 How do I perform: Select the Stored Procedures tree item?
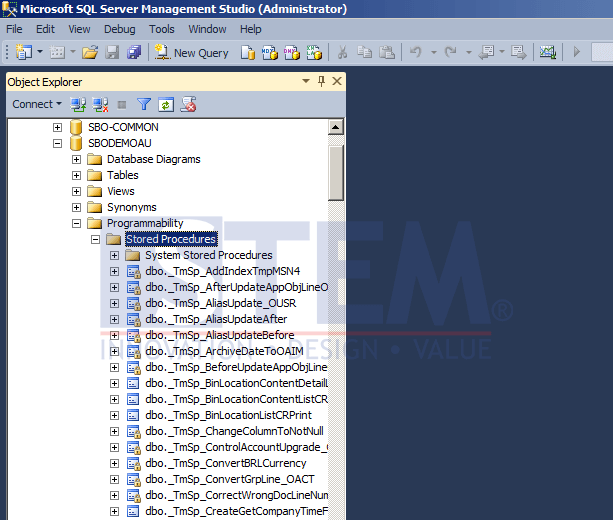[x=171, y=239]
